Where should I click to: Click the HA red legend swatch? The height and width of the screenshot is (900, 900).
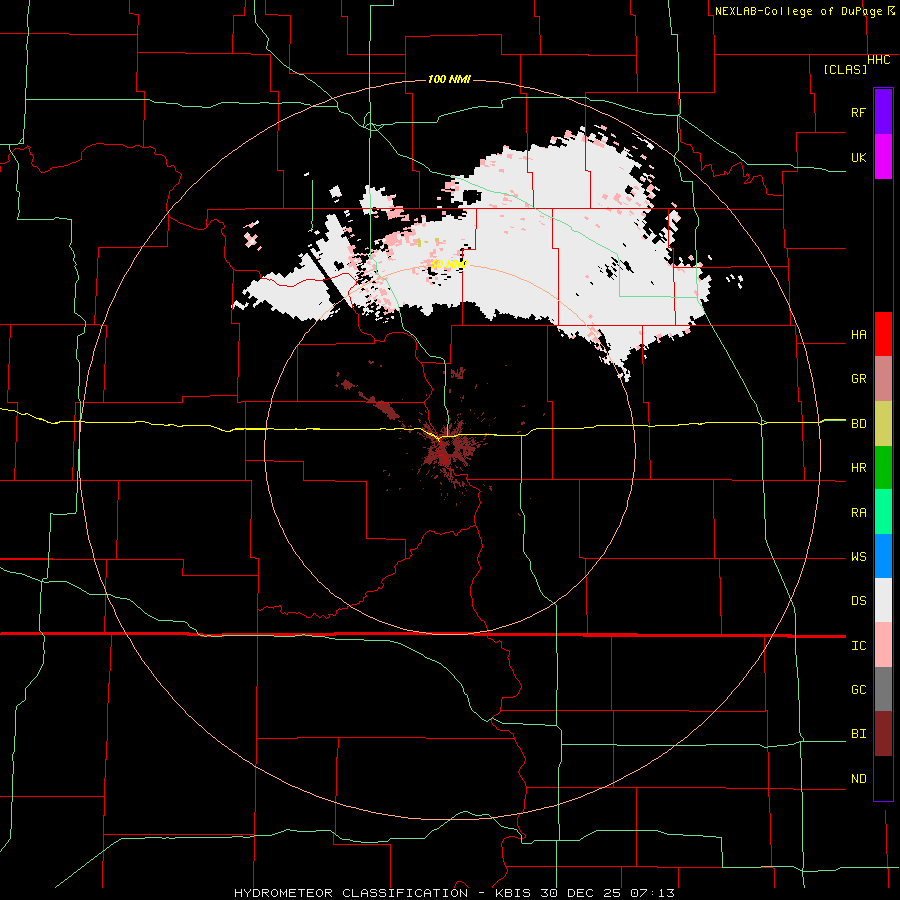click(x=883, y=334)
